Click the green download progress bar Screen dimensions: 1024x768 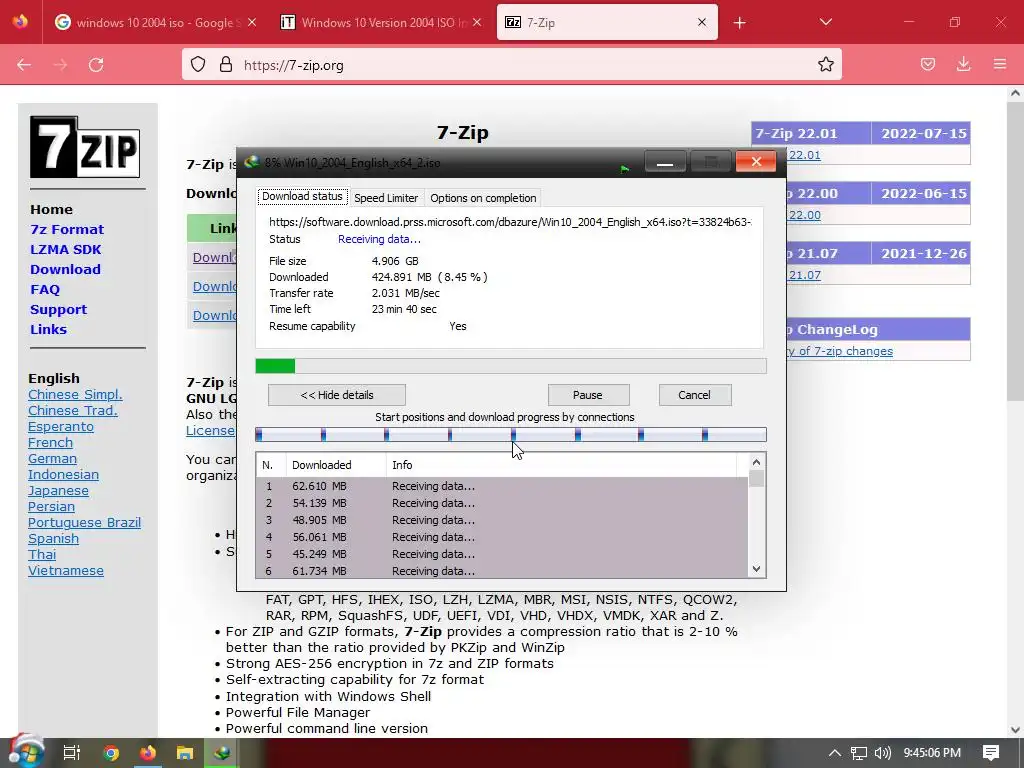point(511,366)
